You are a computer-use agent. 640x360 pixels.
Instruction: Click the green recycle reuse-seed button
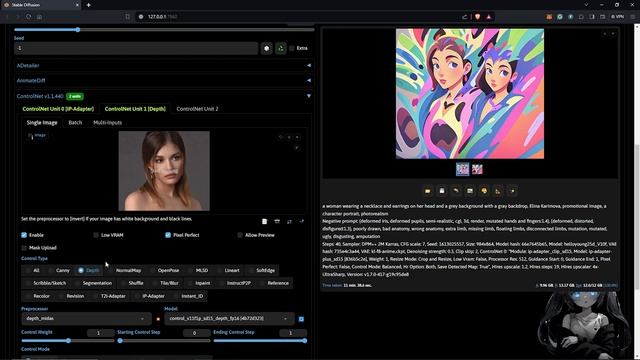coord(281,48)
